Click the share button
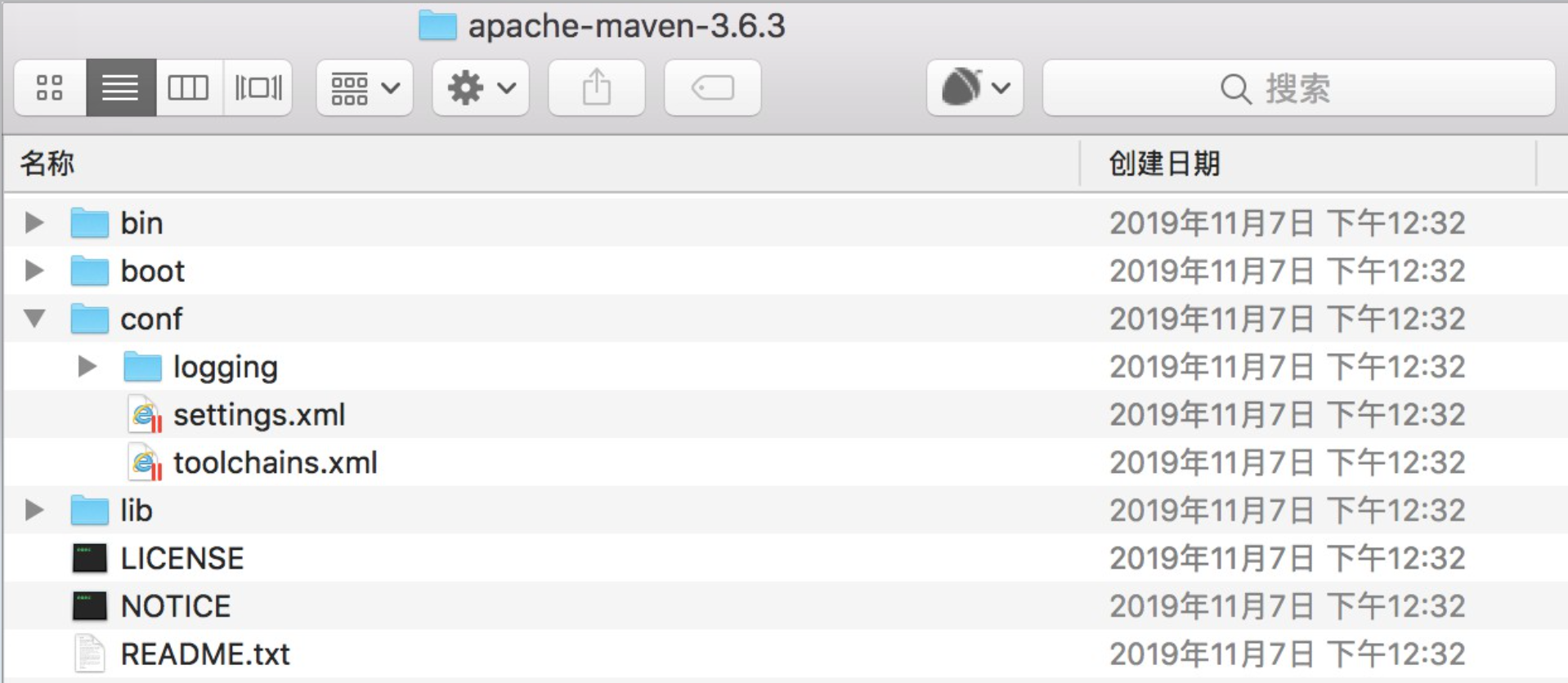Viewport: 1568px width, 683px height. click(596, 87)
